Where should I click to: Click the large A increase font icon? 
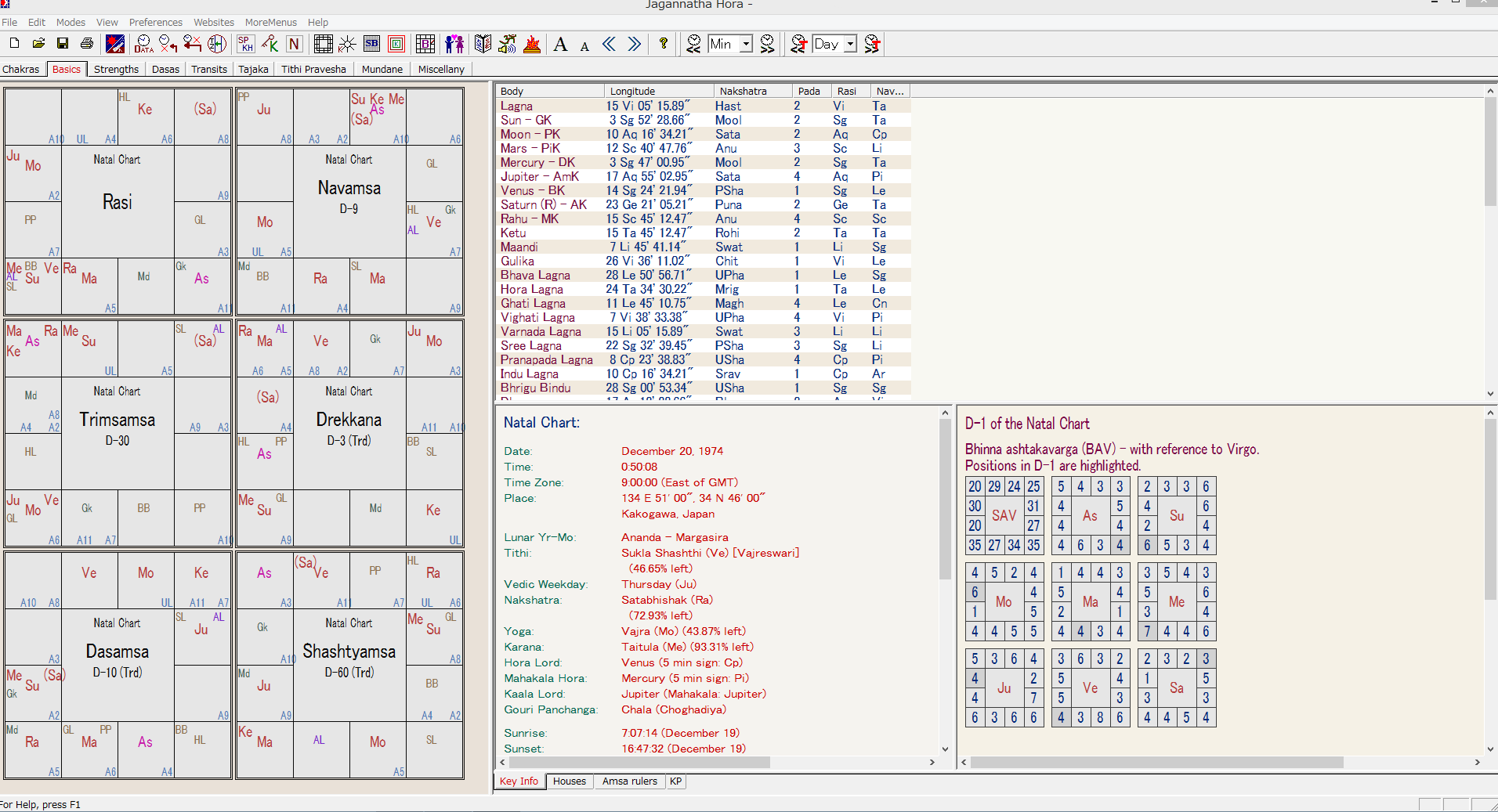coord(560,44)
